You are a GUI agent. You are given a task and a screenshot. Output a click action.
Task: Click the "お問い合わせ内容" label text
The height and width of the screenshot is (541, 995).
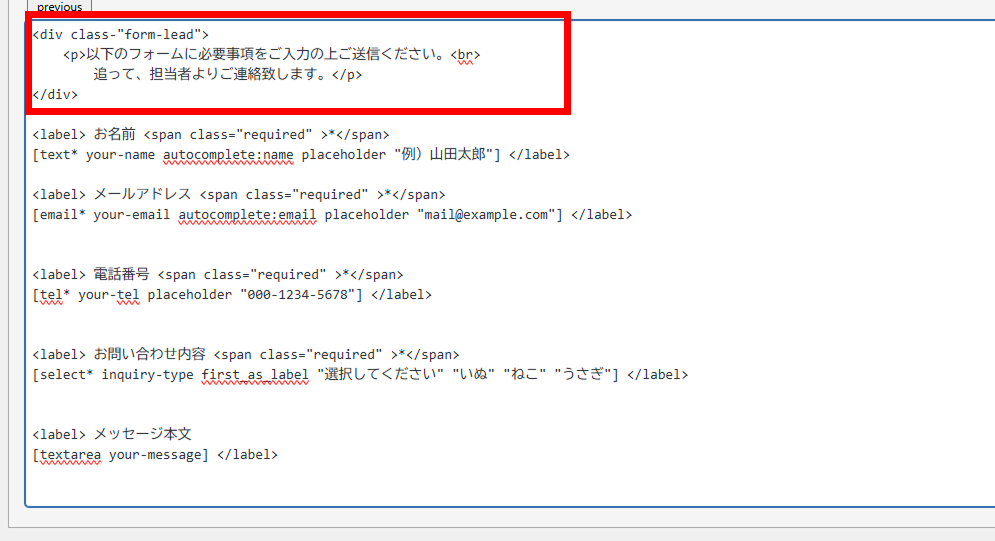149,355
